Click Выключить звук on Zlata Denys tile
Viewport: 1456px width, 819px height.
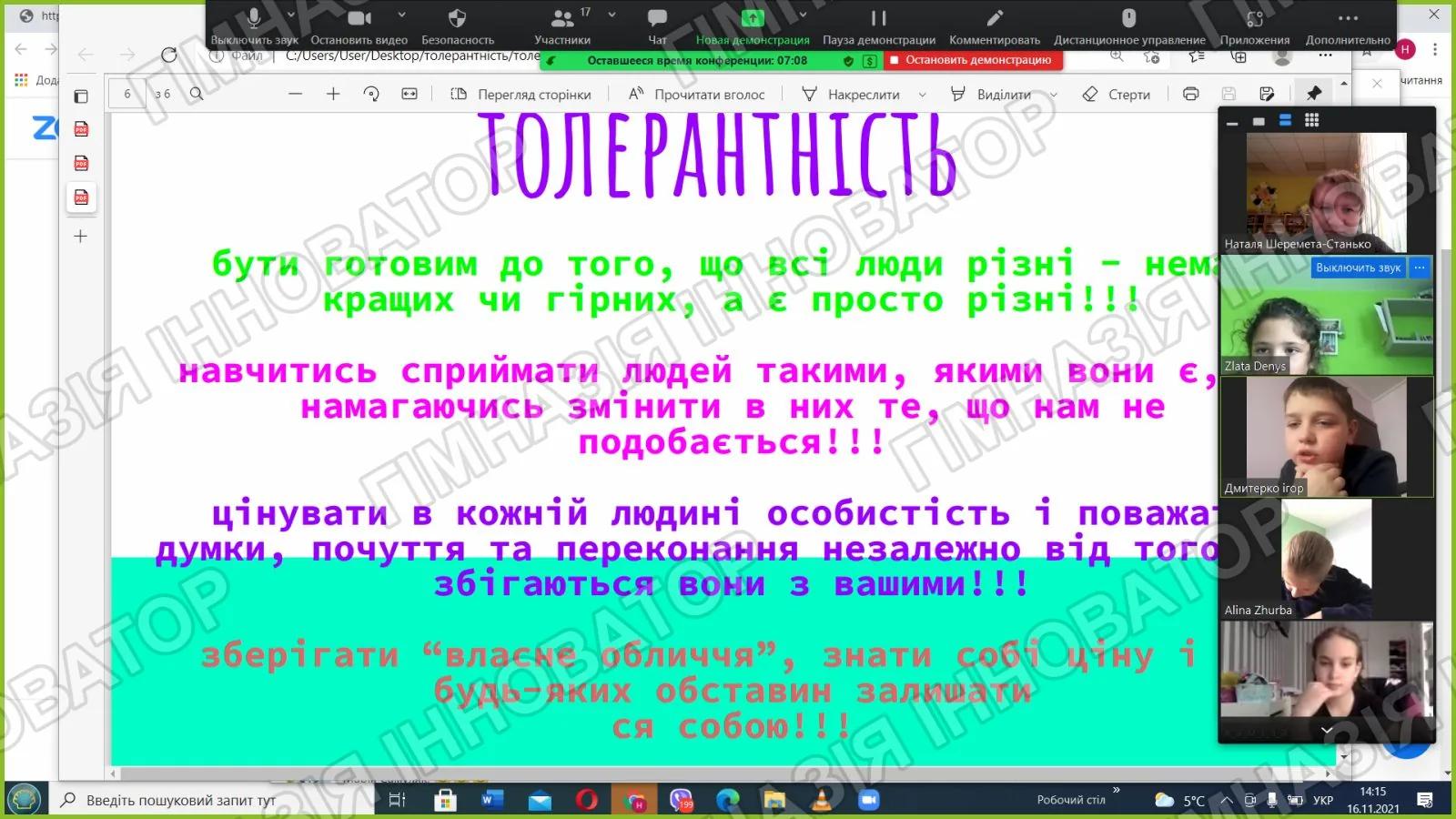coord(1358,268)
